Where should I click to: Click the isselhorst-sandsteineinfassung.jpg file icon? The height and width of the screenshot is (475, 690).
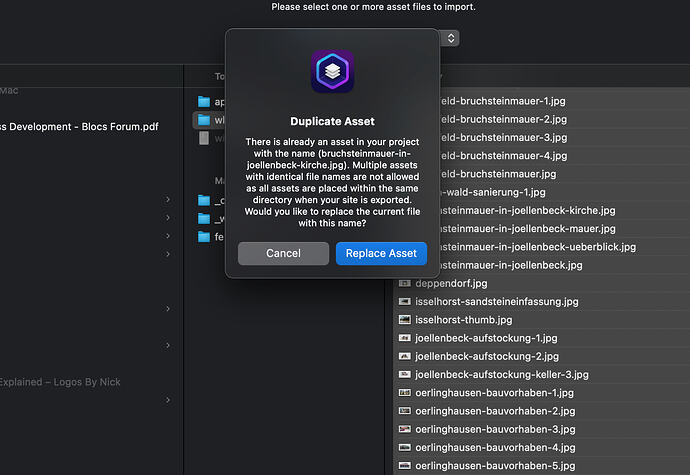click(x=405, y=301)
